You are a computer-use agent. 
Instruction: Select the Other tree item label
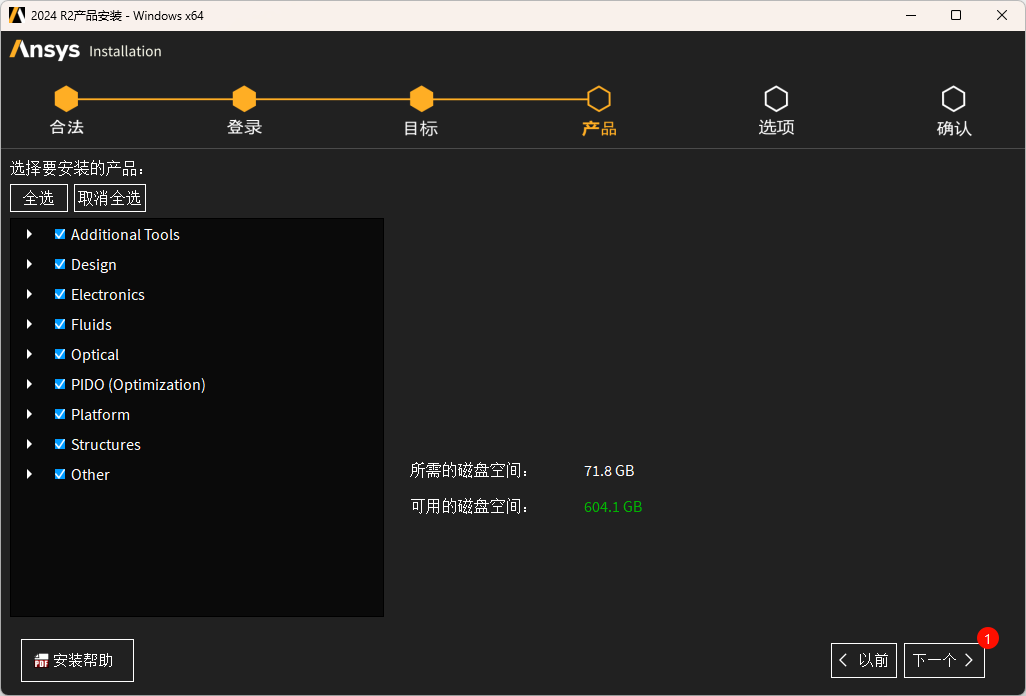(90, 474)
